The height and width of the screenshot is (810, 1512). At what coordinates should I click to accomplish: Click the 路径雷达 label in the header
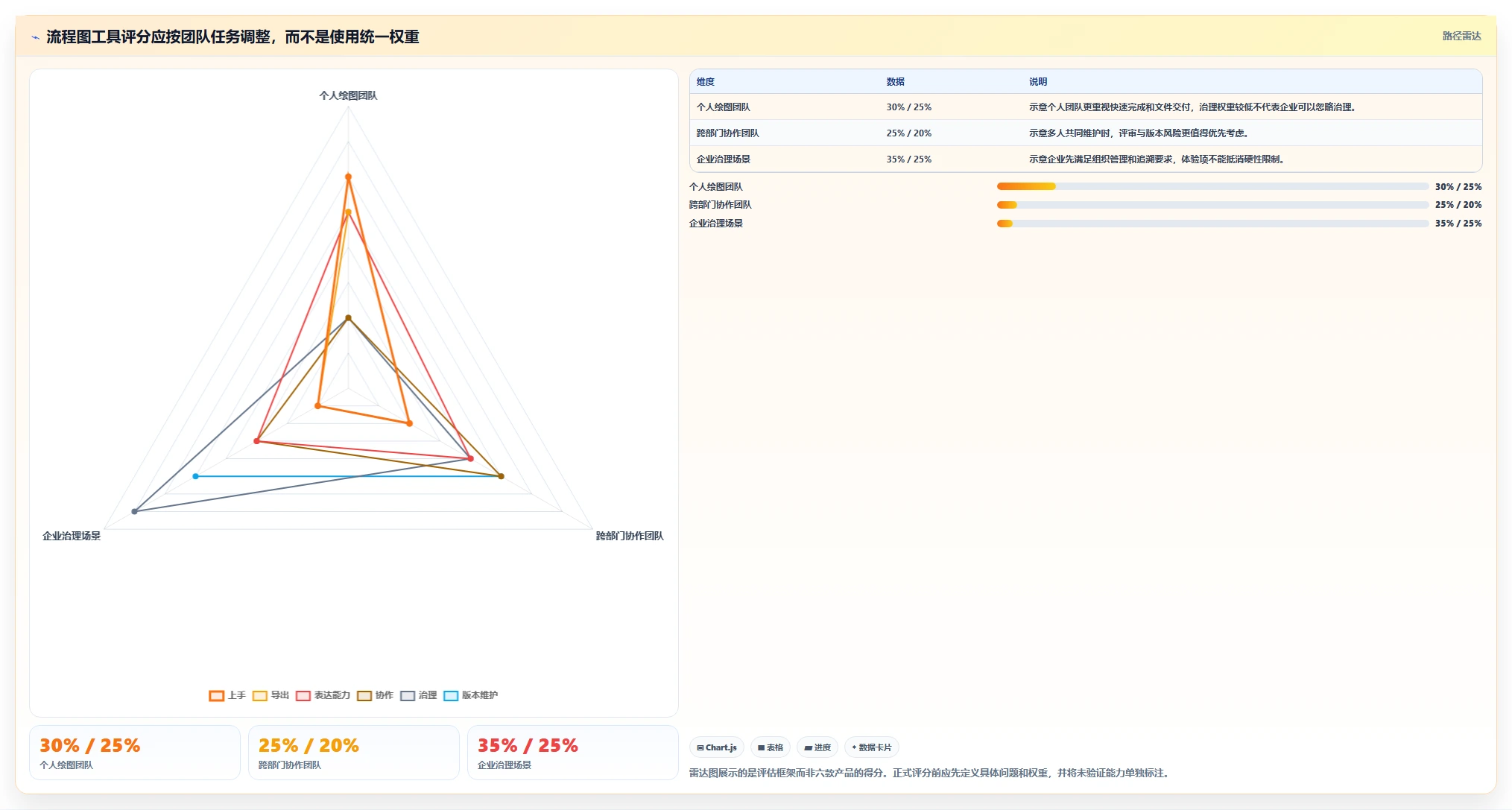[1461, 36]
